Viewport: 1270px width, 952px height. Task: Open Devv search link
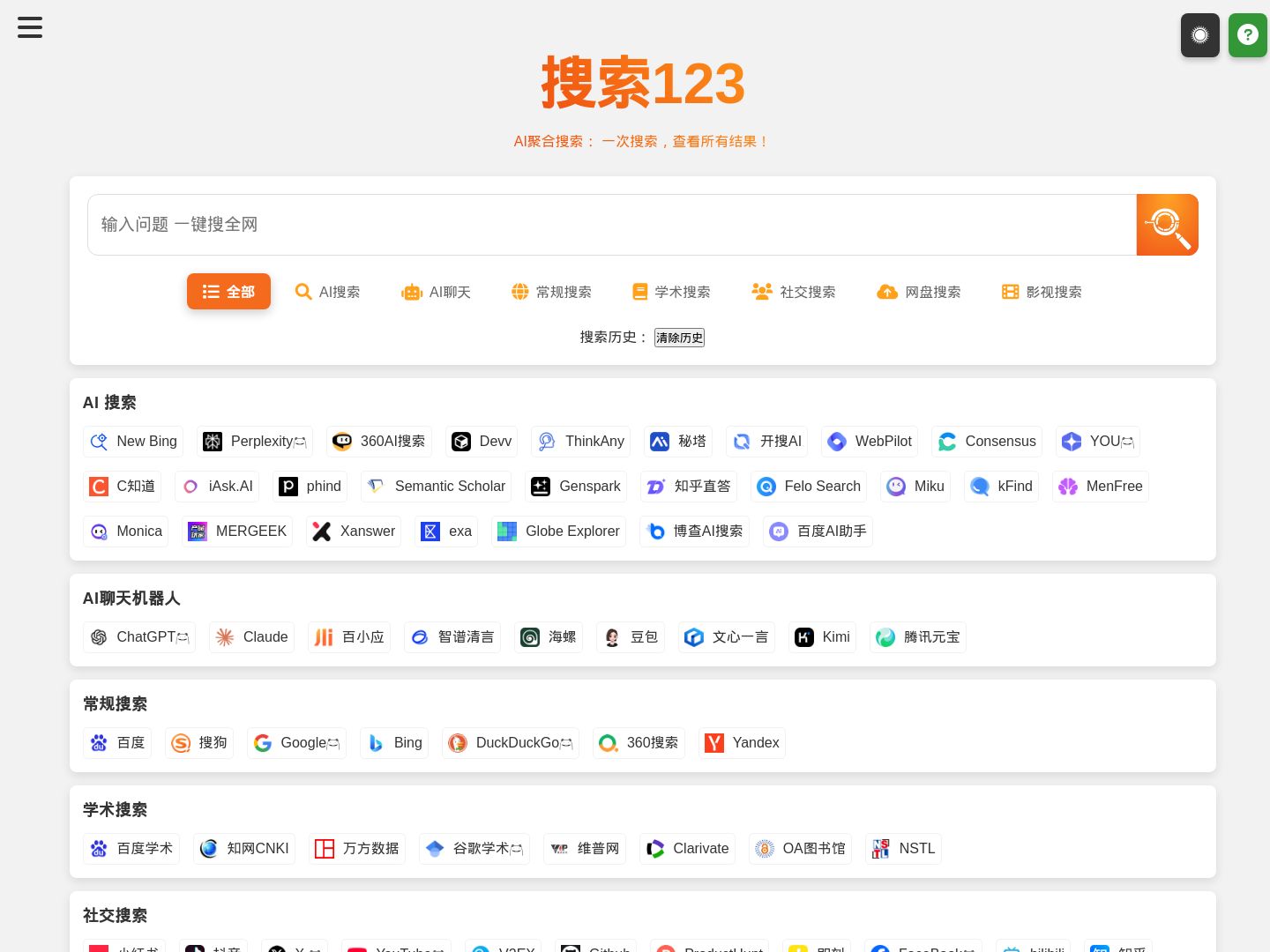click(x=482, y=442)
